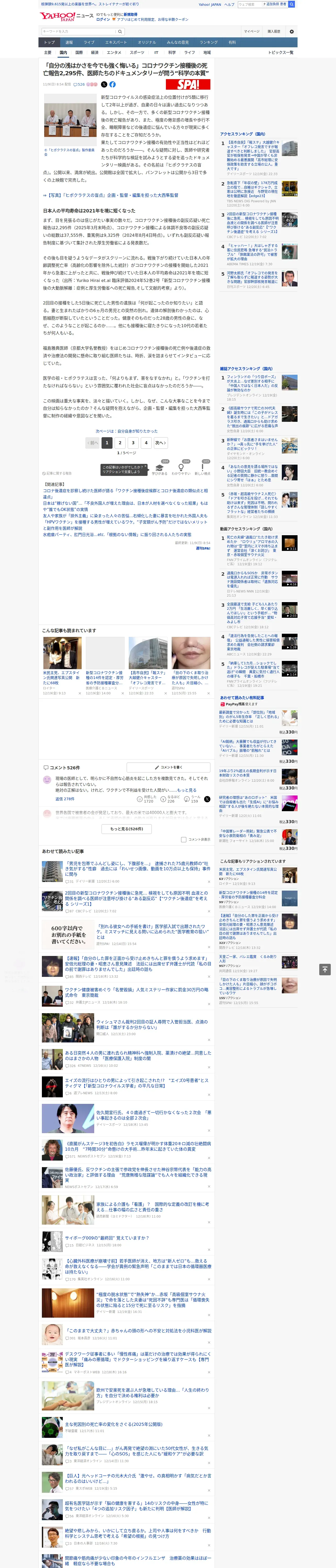Click コメントを書く button
The height and width of the screenshot is (1568, 336).
coord(168,767)
